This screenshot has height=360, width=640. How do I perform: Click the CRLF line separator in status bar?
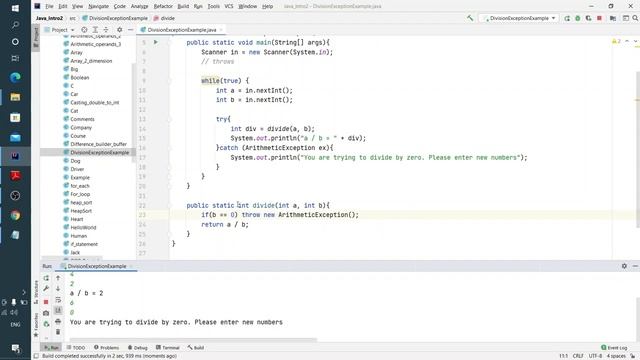pyautogui.click(x=578, y=356)
